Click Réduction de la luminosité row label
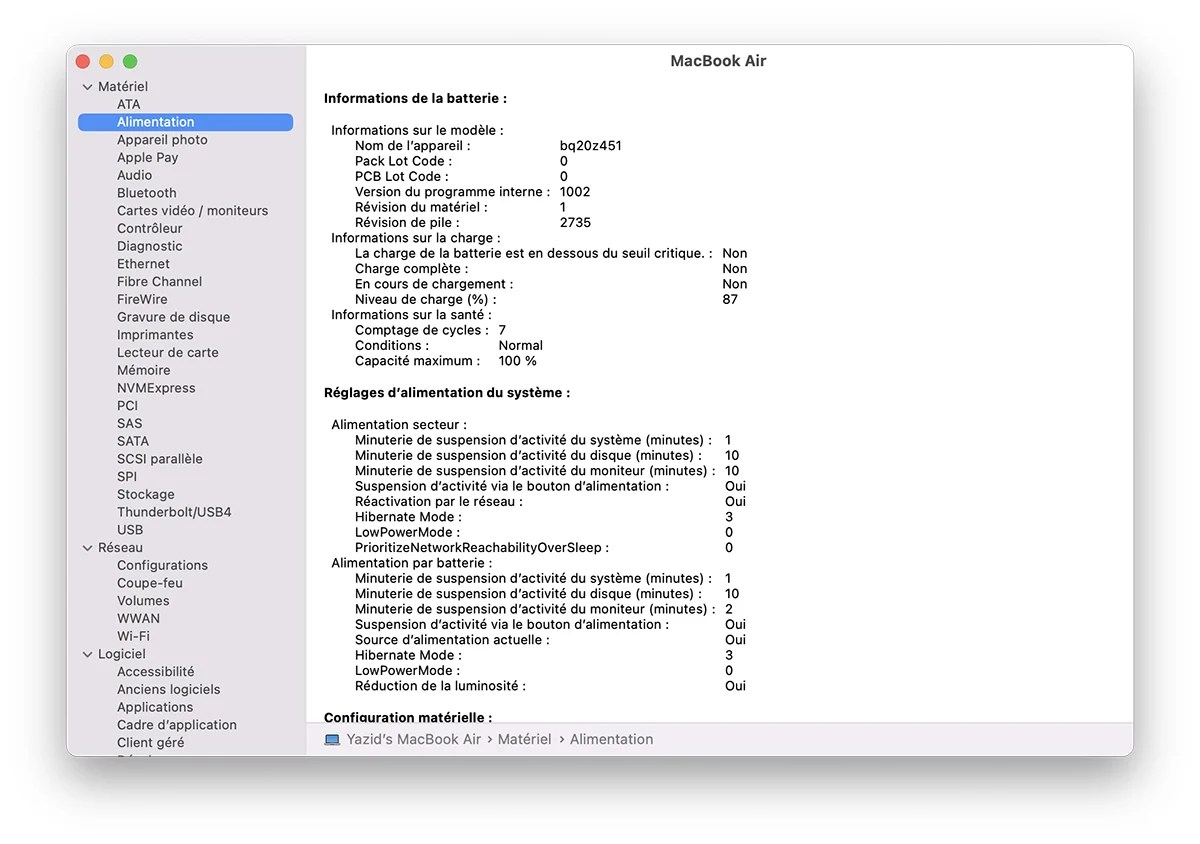 [x=440, y=686]
